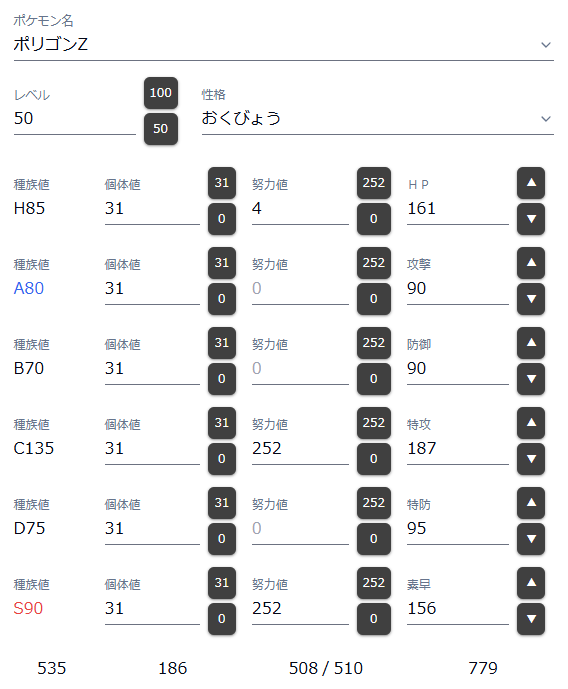
Task: Decrease the HP stat with down arrow
Action: (531, 219)
